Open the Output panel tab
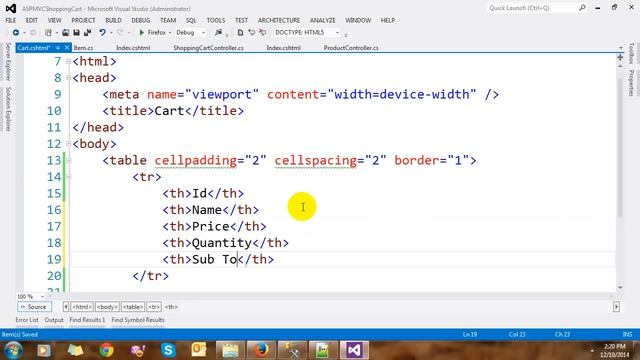The height and width of the screenshot is (360, 640). [54, 320]
